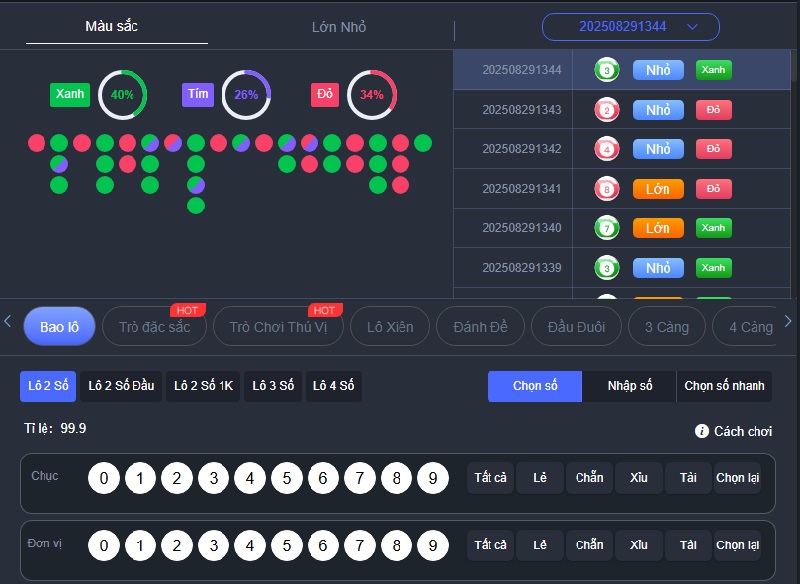Toggle number 0 in the Chục row
This screenshot has width=800, height=584.
coord(104,478)
